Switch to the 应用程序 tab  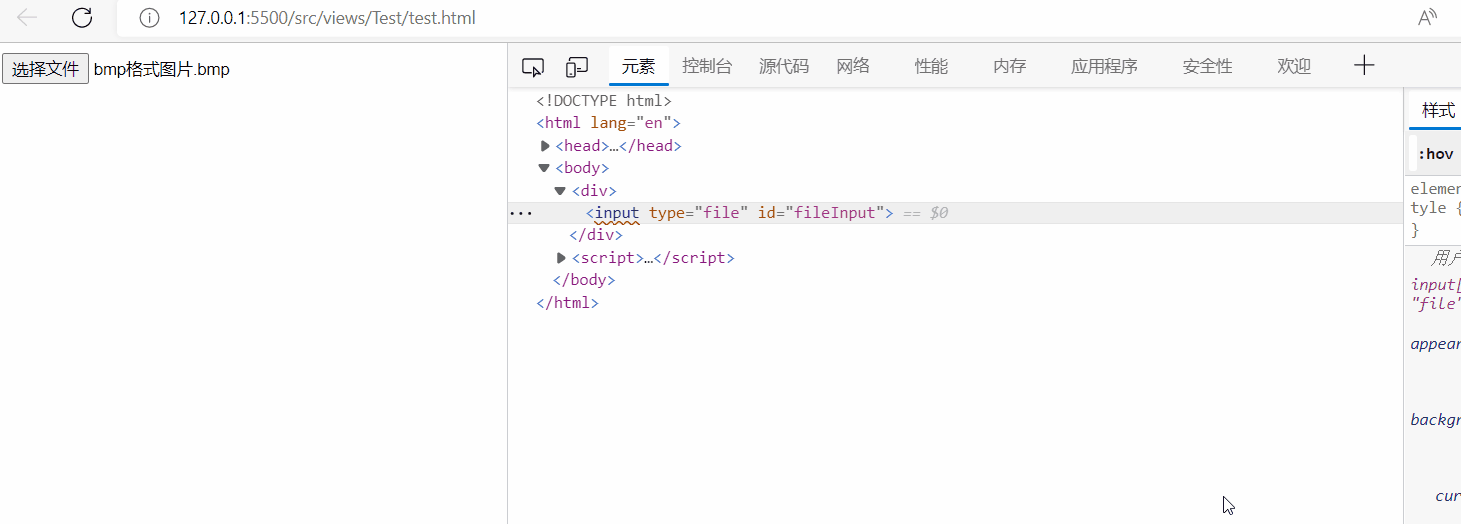click(1104, 67)
